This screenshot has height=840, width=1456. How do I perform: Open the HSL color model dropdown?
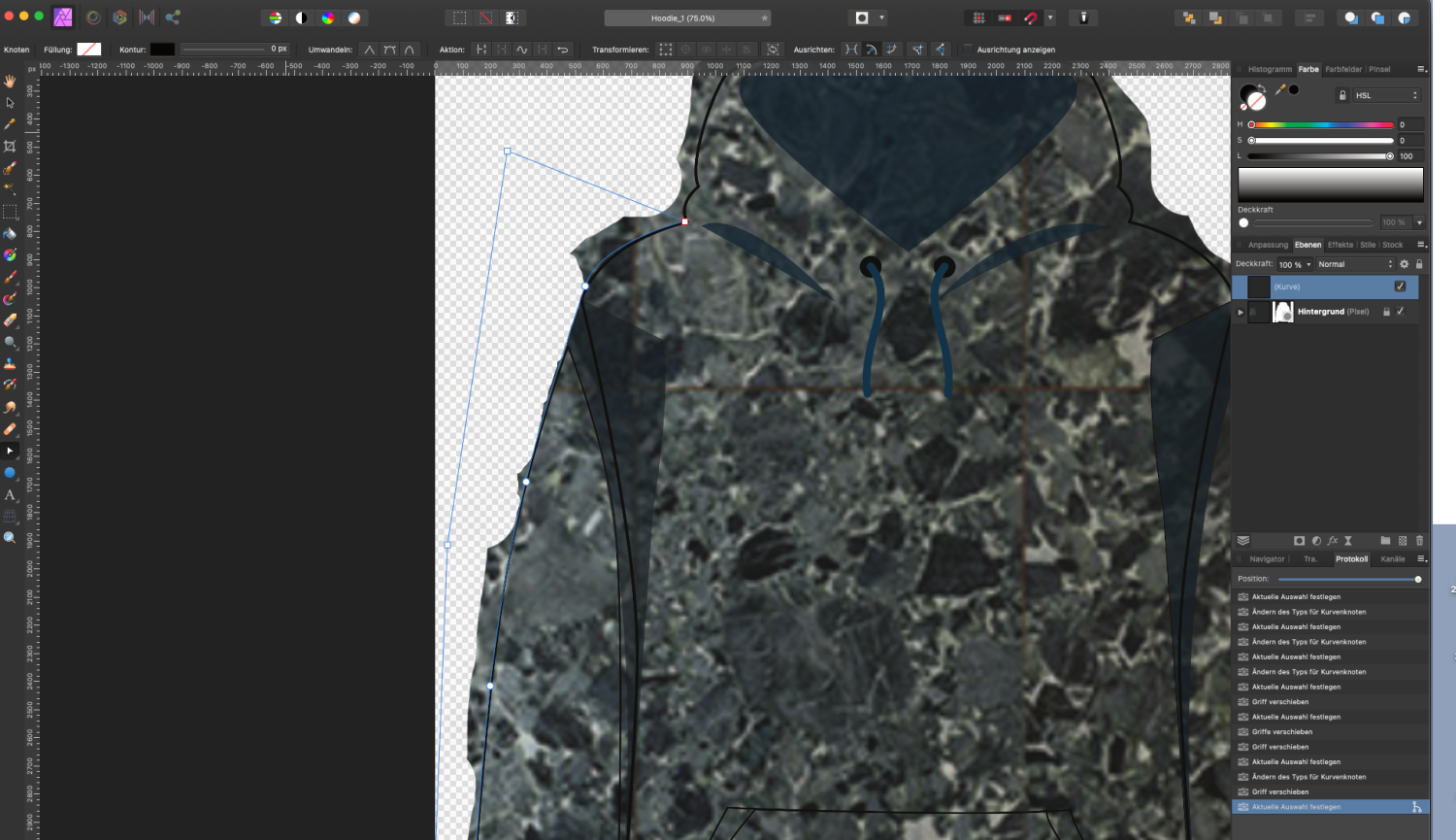pyautogui.click(x=1386, y=95)
